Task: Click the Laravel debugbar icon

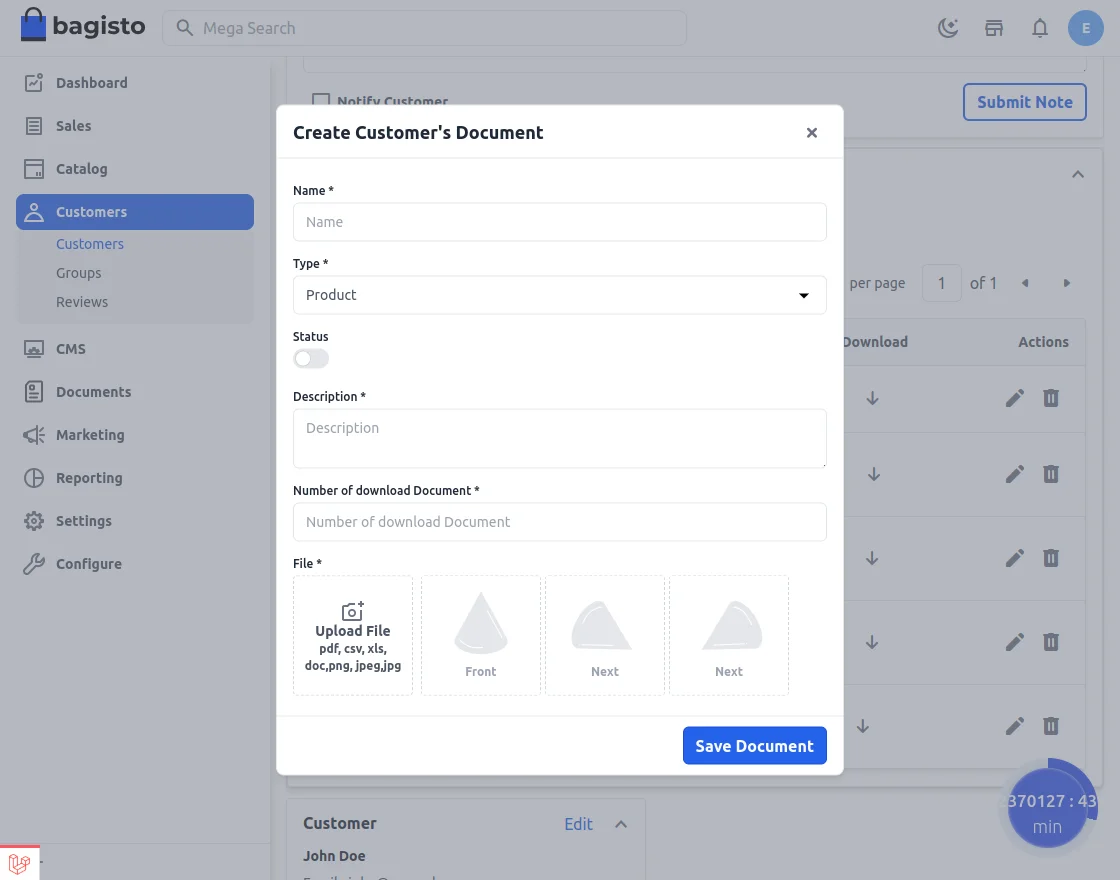Action: pyautogui.click(x=19, y=863)
